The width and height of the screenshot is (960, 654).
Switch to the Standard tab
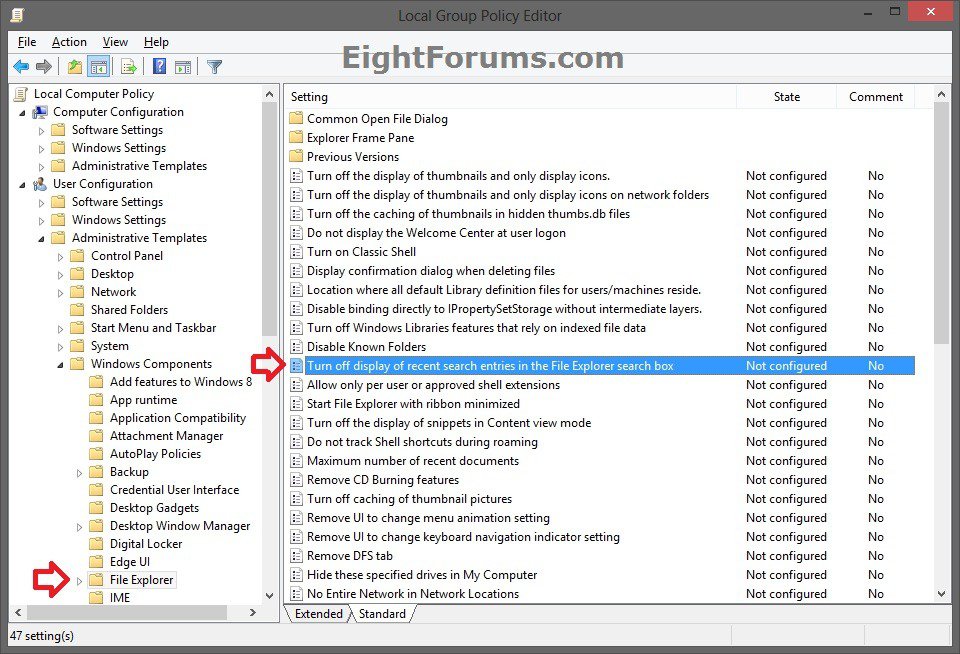382,614
